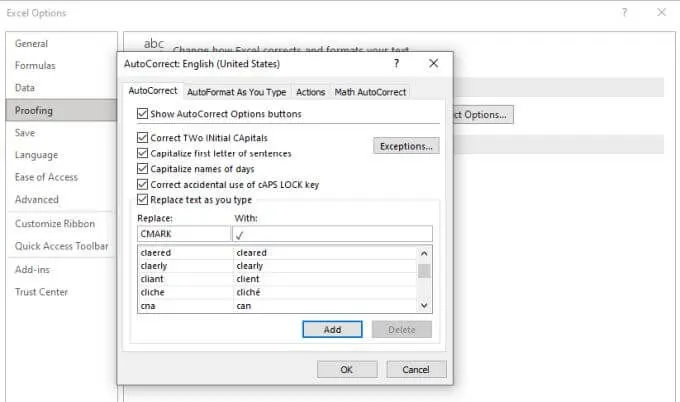This screenshot has width=680, height=402.
Task: Cancel the AutoCorrect dialog
Action: [416, 369]
